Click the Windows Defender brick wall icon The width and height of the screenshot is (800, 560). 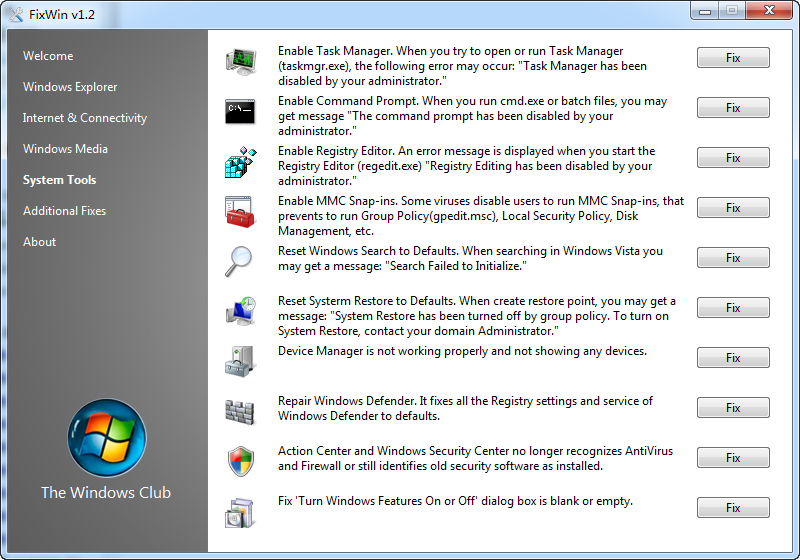tap(240, 412)
